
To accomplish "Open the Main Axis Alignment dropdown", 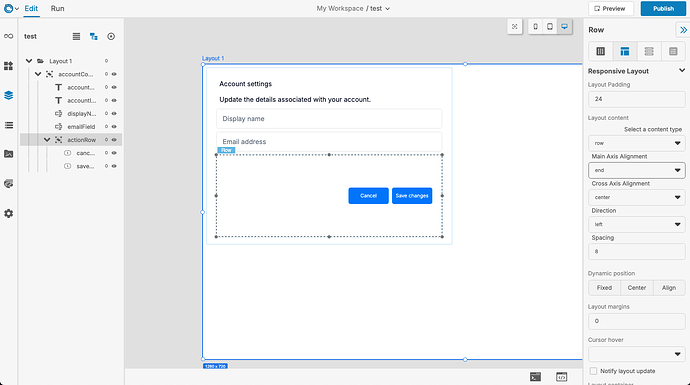I will 636,170.
